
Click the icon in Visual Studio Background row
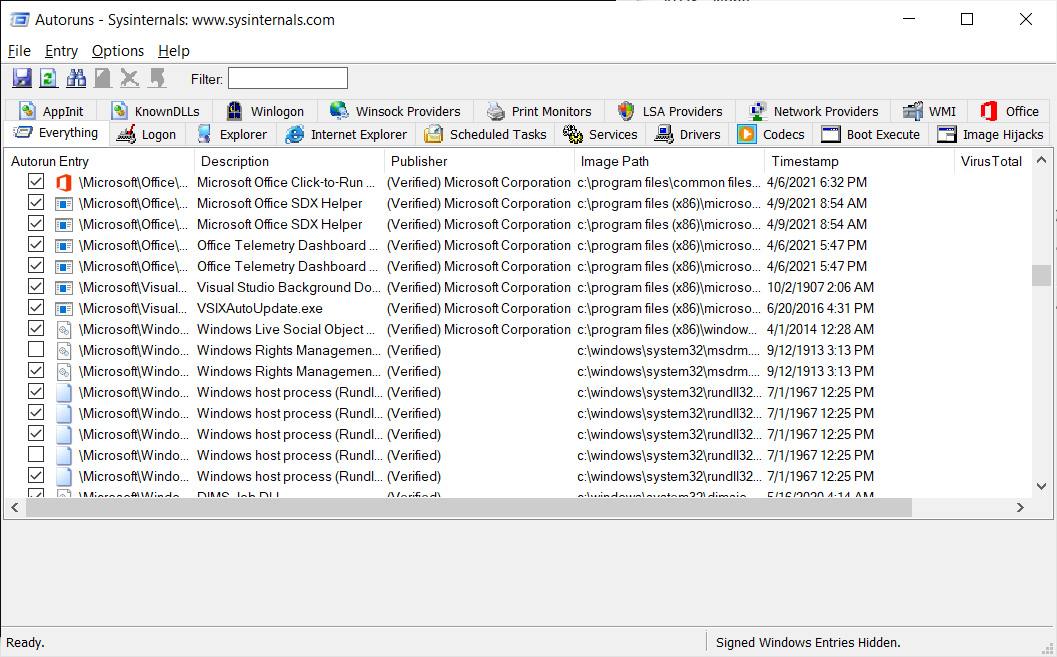[x=63, y=288]
